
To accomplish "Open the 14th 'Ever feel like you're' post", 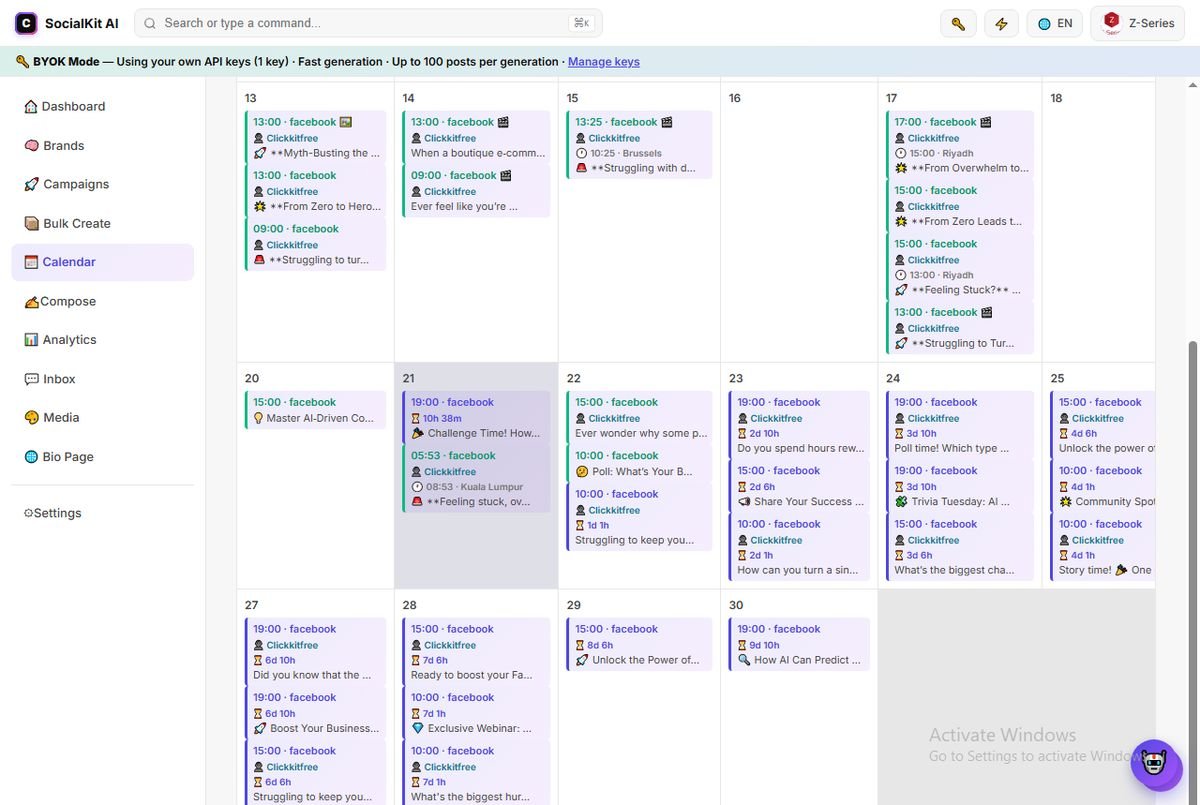I will click(477, 190).
